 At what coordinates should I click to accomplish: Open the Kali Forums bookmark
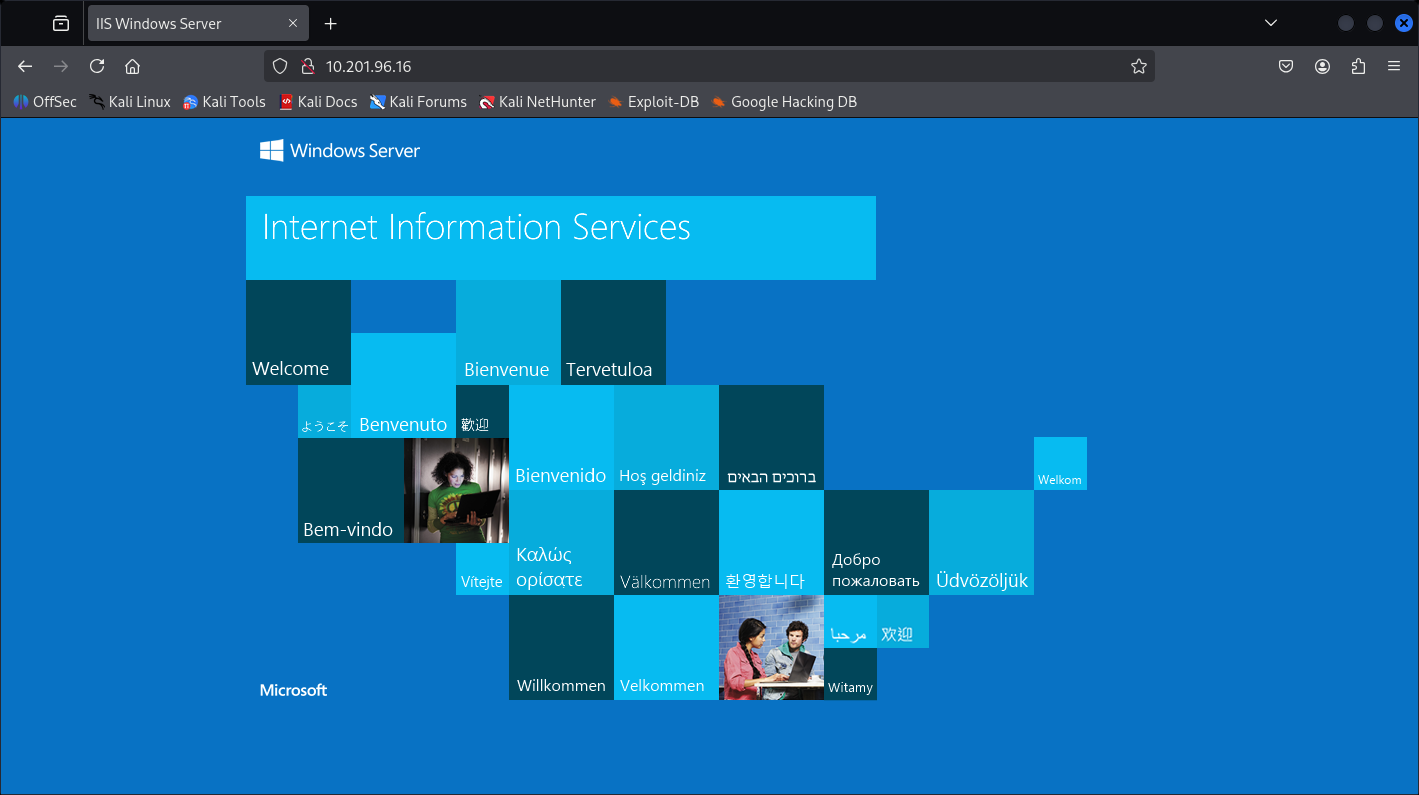(x=418, y=102)
